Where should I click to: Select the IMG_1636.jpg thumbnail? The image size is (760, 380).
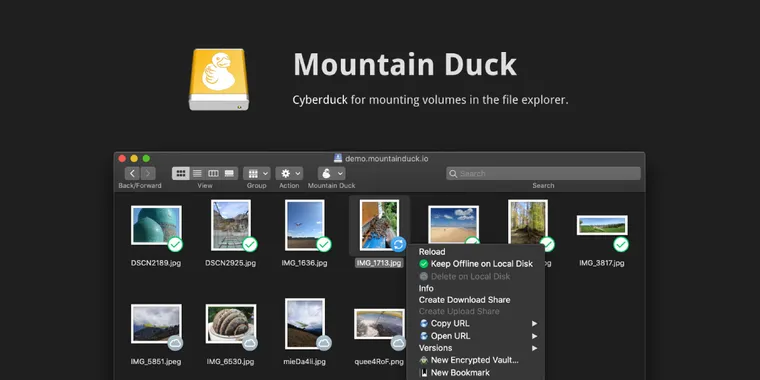(x=304, y=225)
